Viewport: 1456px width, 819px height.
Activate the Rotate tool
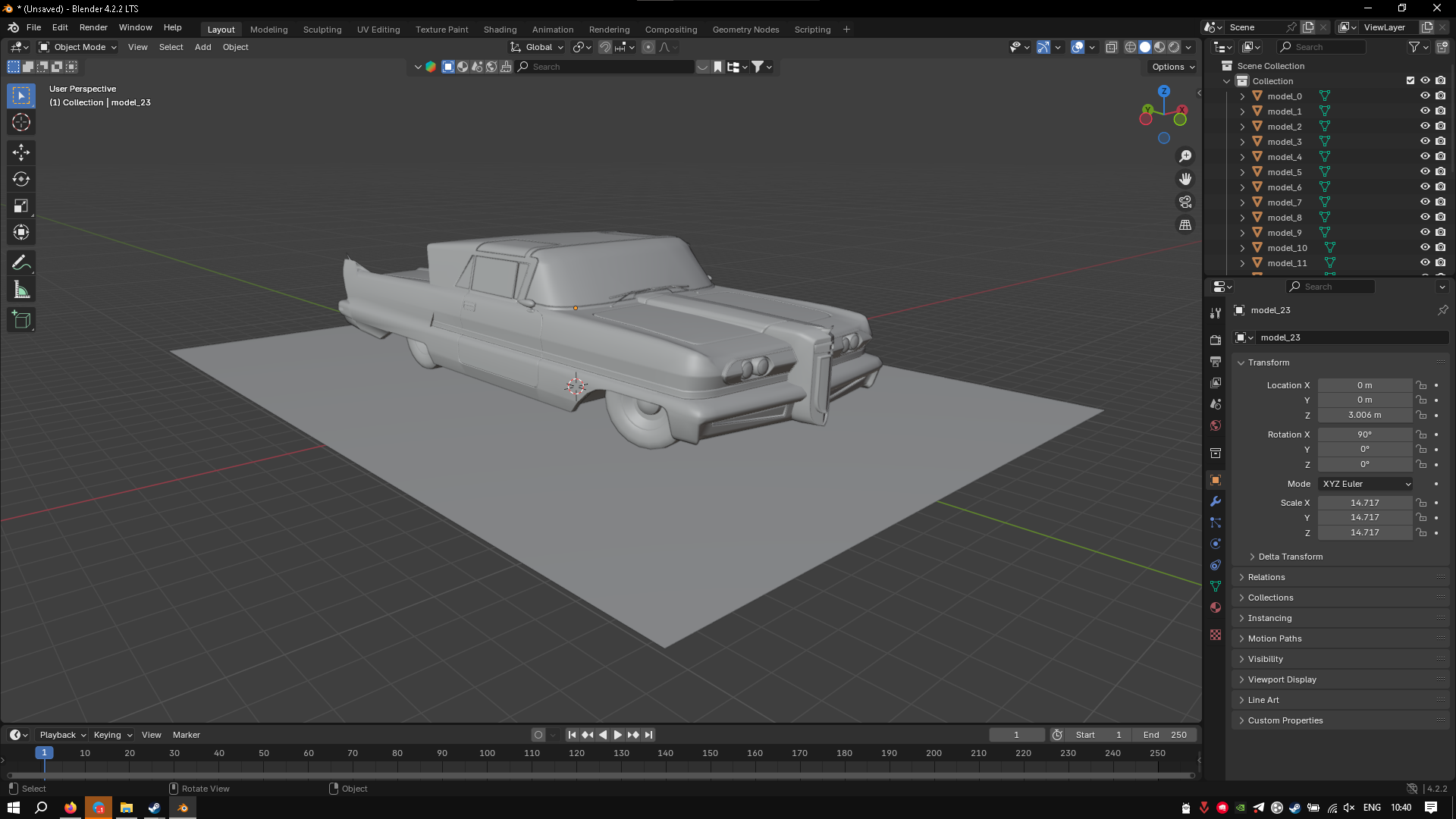21,180
